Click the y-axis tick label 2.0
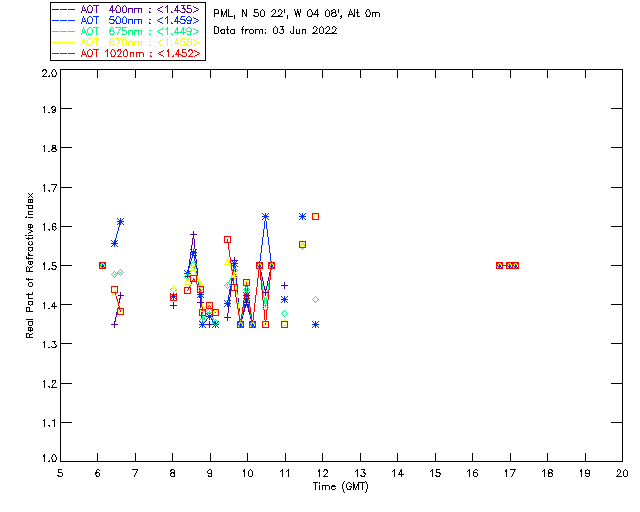This screenshot has height=512, width=640. [x=49, y=73]
